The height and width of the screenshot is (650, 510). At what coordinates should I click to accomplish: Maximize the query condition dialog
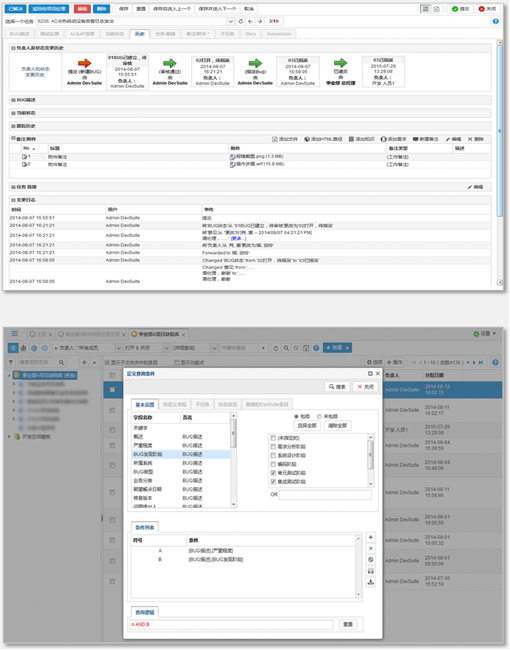(370, 374)
